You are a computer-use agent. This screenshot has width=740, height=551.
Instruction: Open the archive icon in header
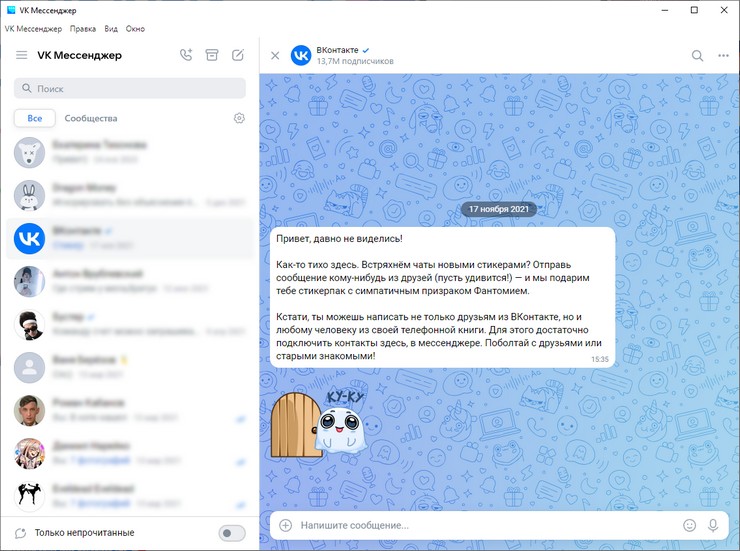[212, 55]
